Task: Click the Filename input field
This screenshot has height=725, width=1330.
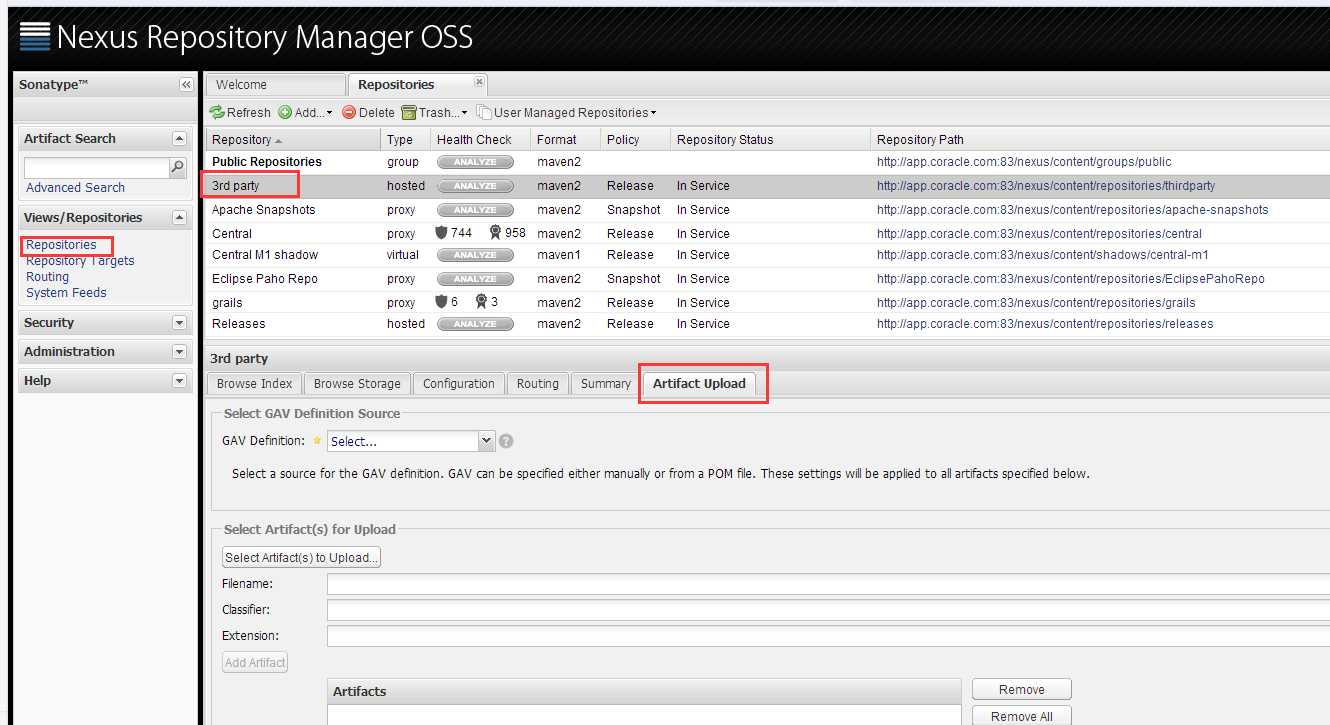Action: [828, 584]
